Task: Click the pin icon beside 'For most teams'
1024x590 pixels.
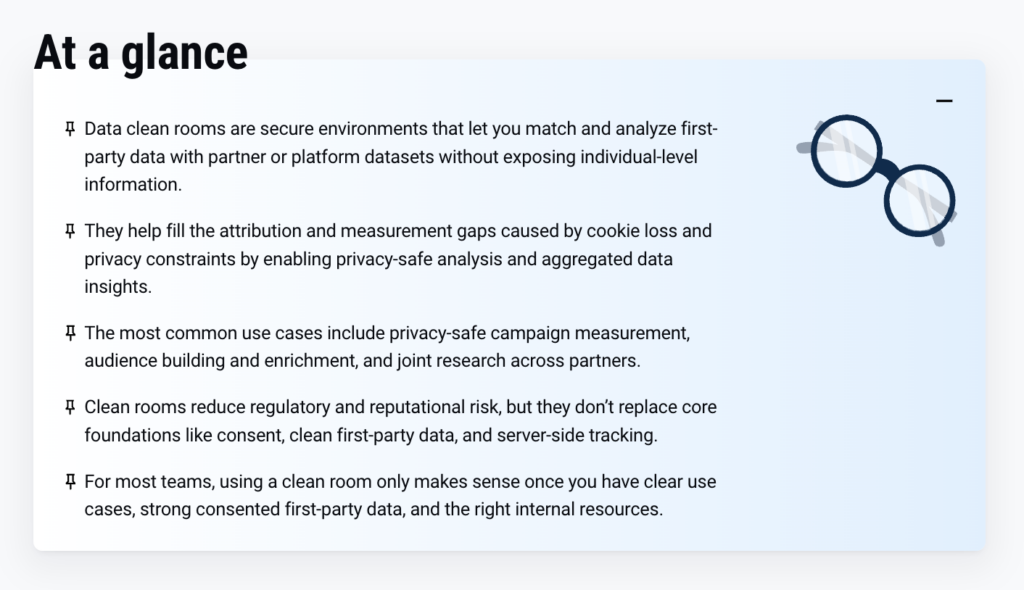Action: tap(69, 482)
